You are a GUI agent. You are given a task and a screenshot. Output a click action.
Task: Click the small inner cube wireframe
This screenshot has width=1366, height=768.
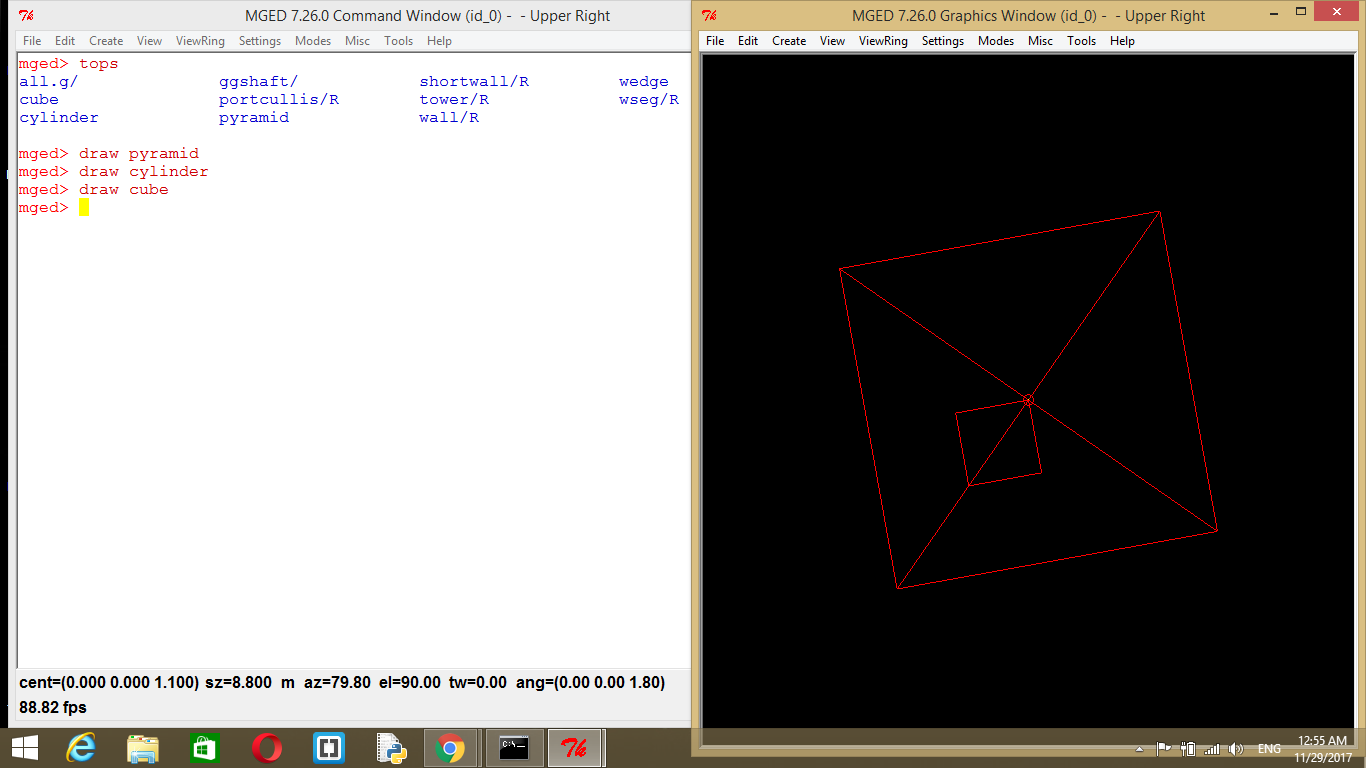pos(998,443)
